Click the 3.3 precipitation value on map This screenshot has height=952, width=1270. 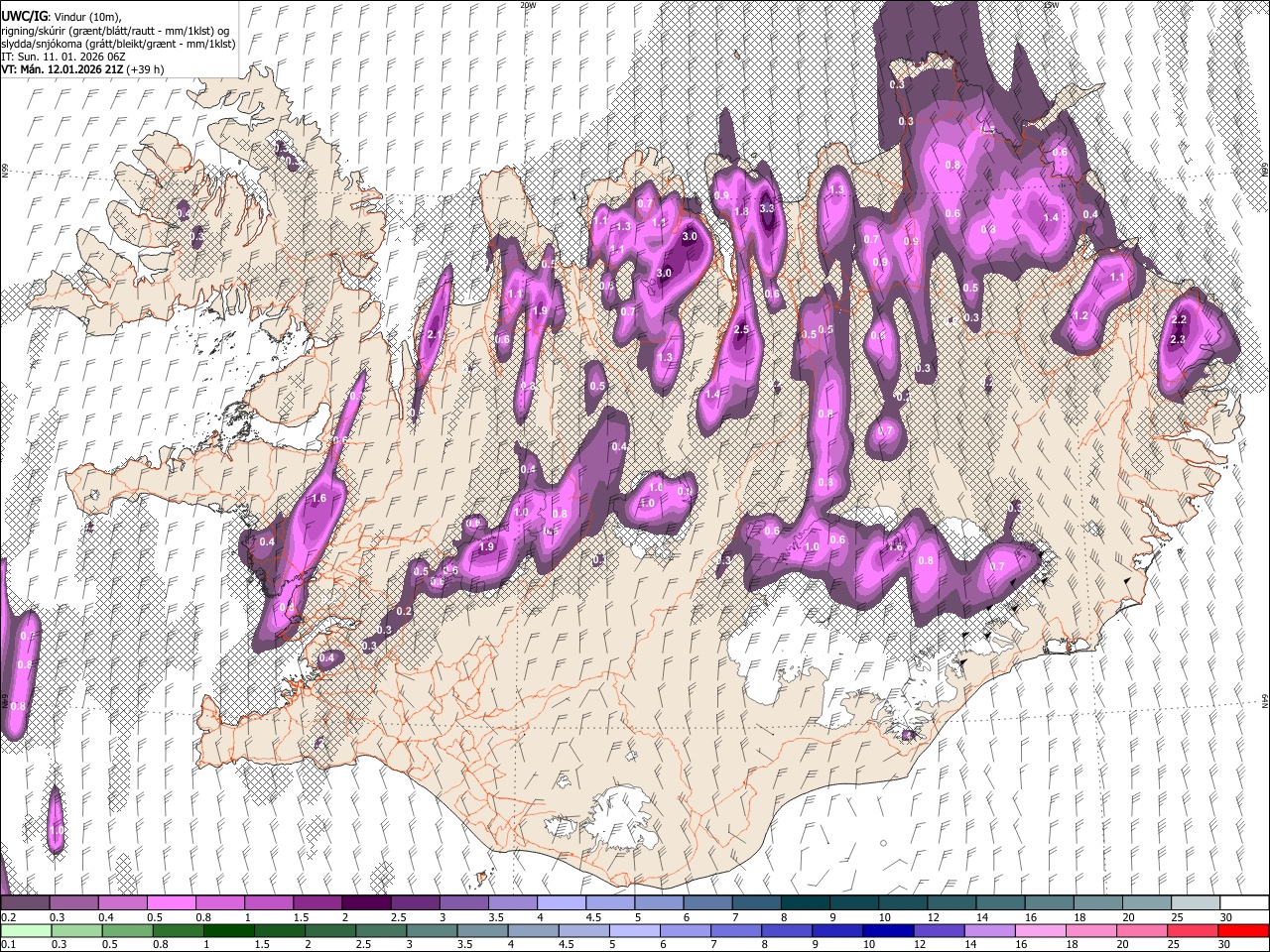(767, 209)
